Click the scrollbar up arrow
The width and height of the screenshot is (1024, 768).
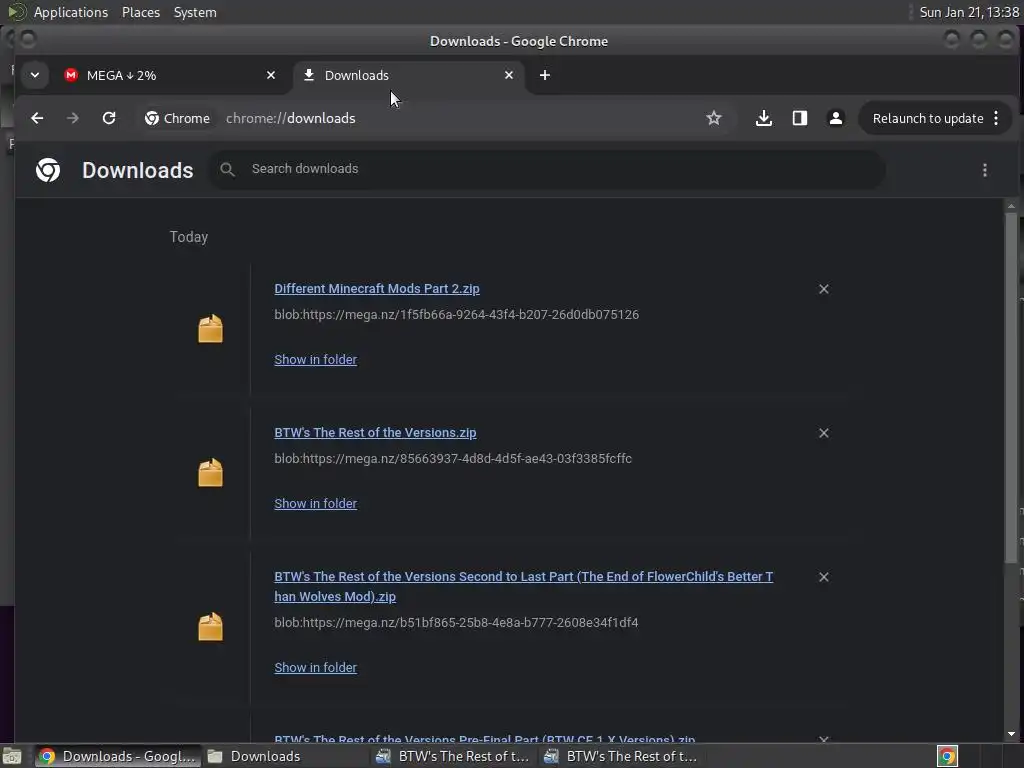tap(1011, 206)
